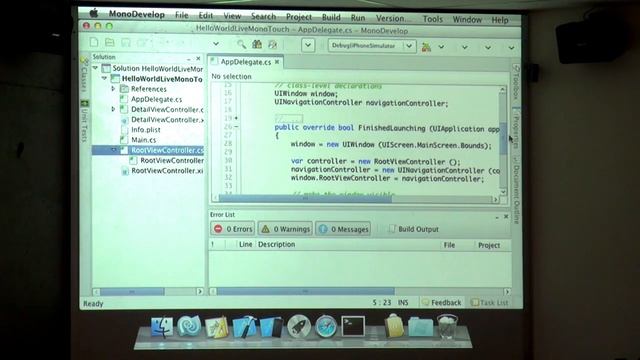This screenshot has width=640, height=360.
Task: Collapse the FinishedLaunching method fold marker
Action: 236,127
